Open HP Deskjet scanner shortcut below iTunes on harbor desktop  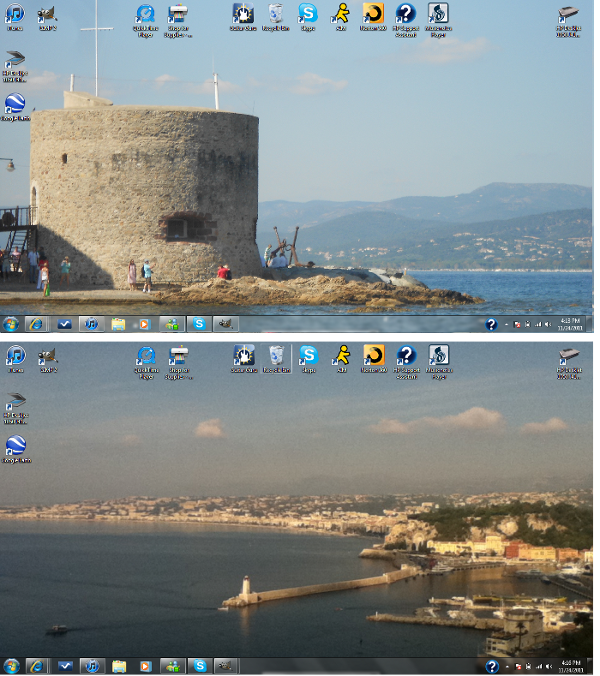point(16,408)
